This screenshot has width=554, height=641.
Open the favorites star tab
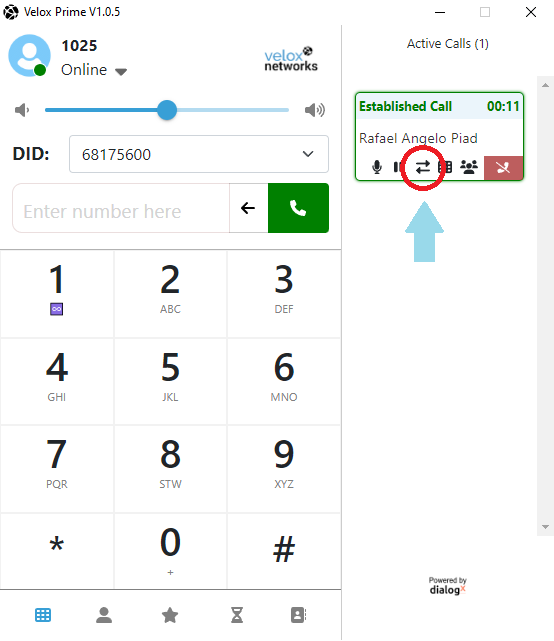170,615
